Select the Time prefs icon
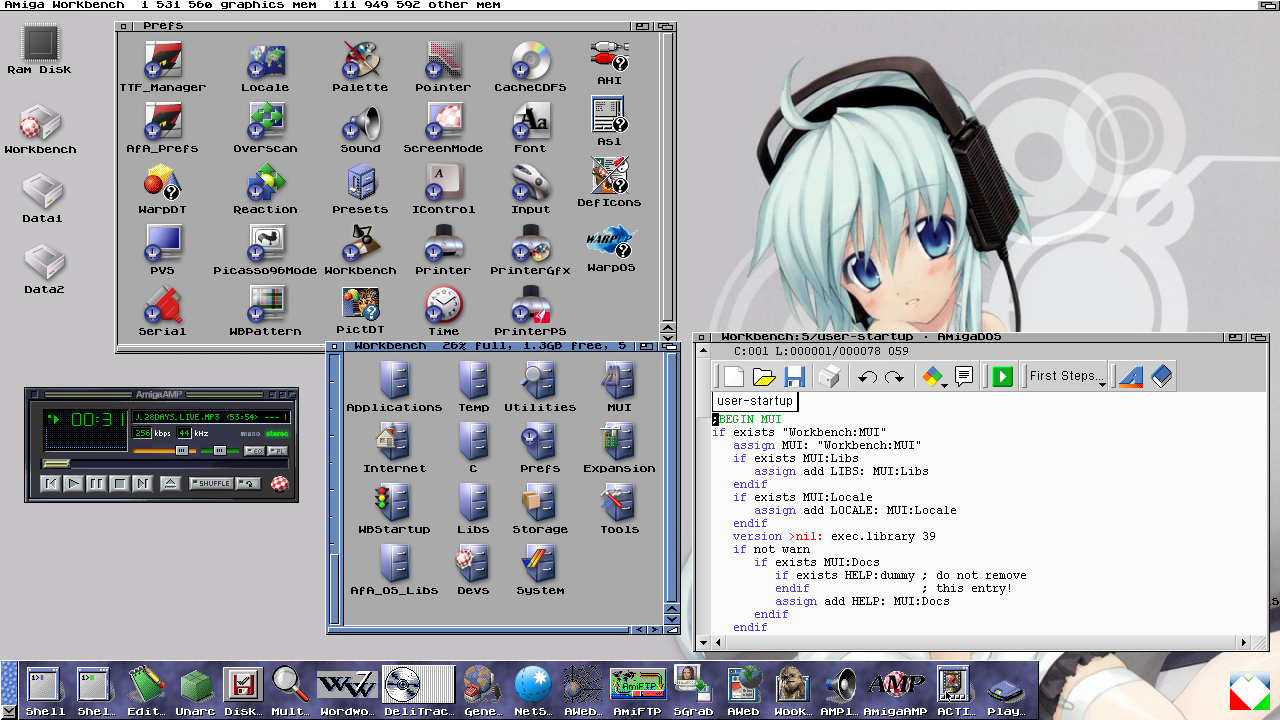Viewport: 1280px width, 720px height. pyautogui.click(x=443, y=311)
